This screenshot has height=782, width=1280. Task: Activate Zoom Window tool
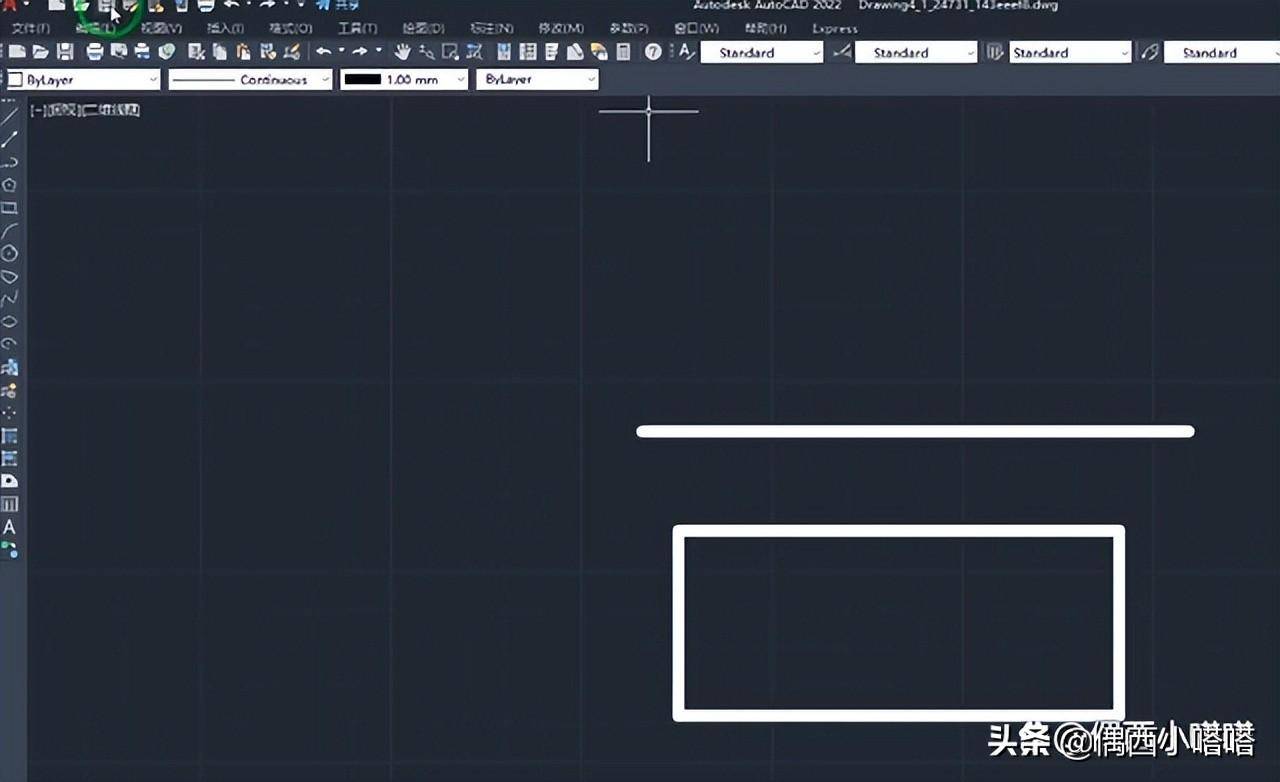[450, 52]
